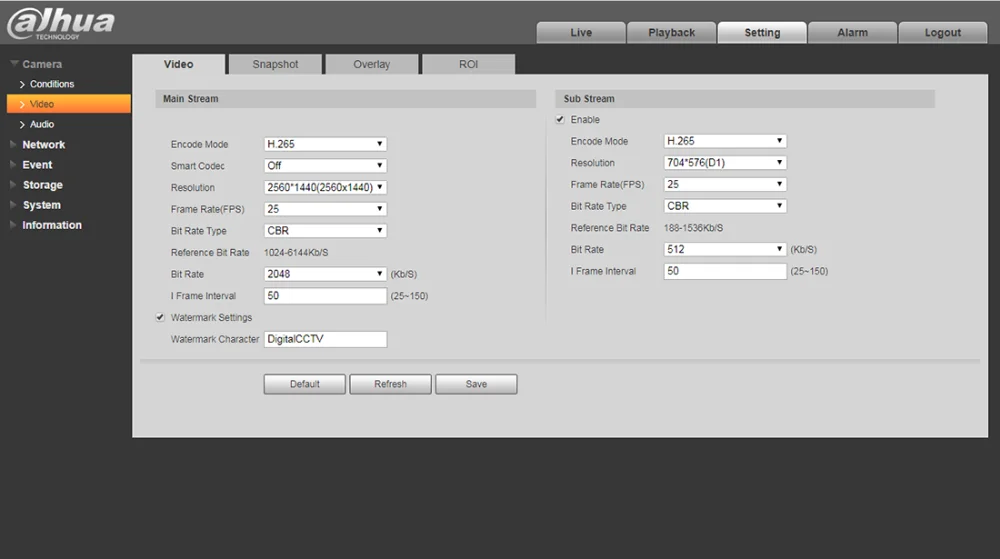Screen dimensions: 1000x559
Task: Select the Setting tab
Action: click(x=762, y=33)
